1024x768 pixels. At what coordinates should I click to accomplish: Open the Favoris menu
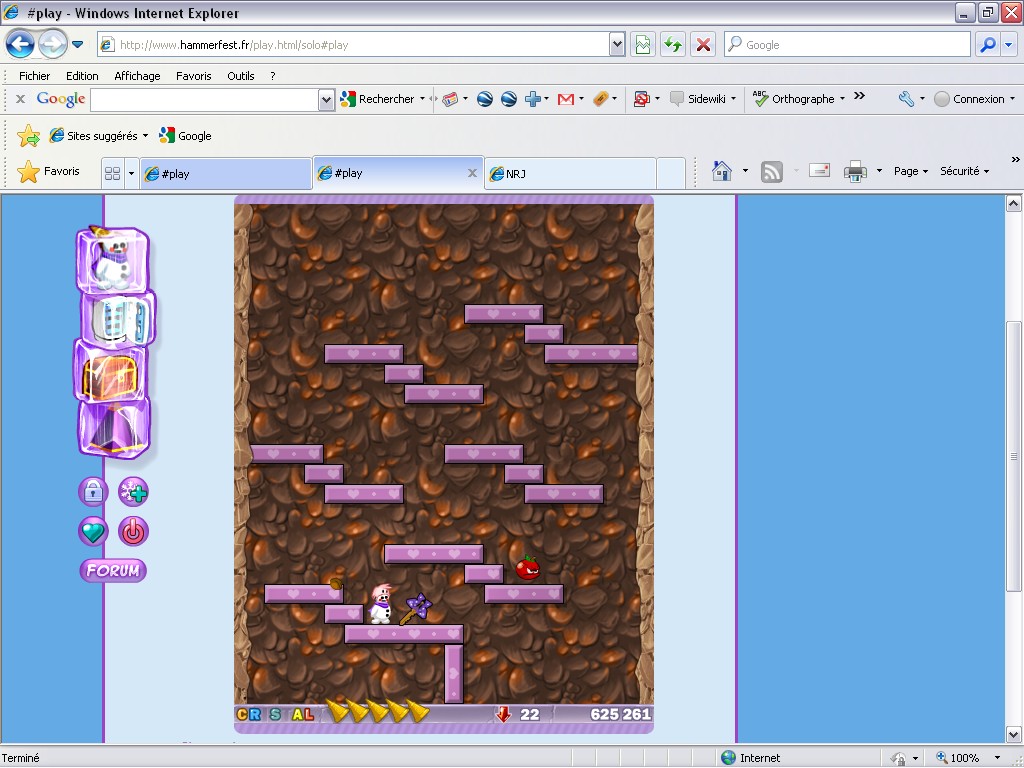point(193,76)
